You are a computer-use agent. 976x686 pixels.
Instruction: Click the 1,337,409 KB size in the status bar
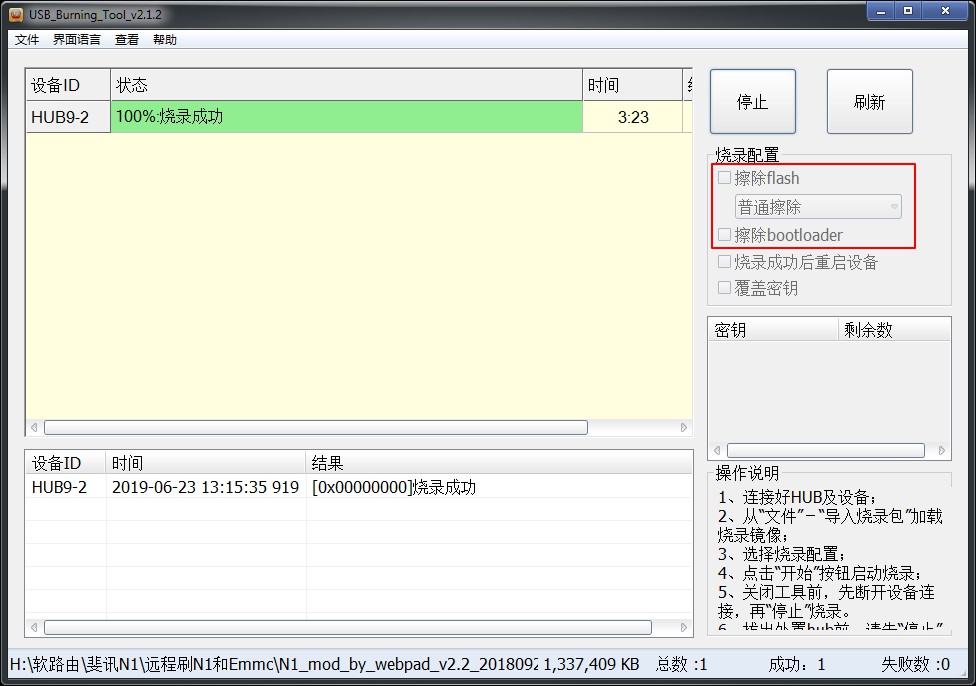[x=591, y=664]
